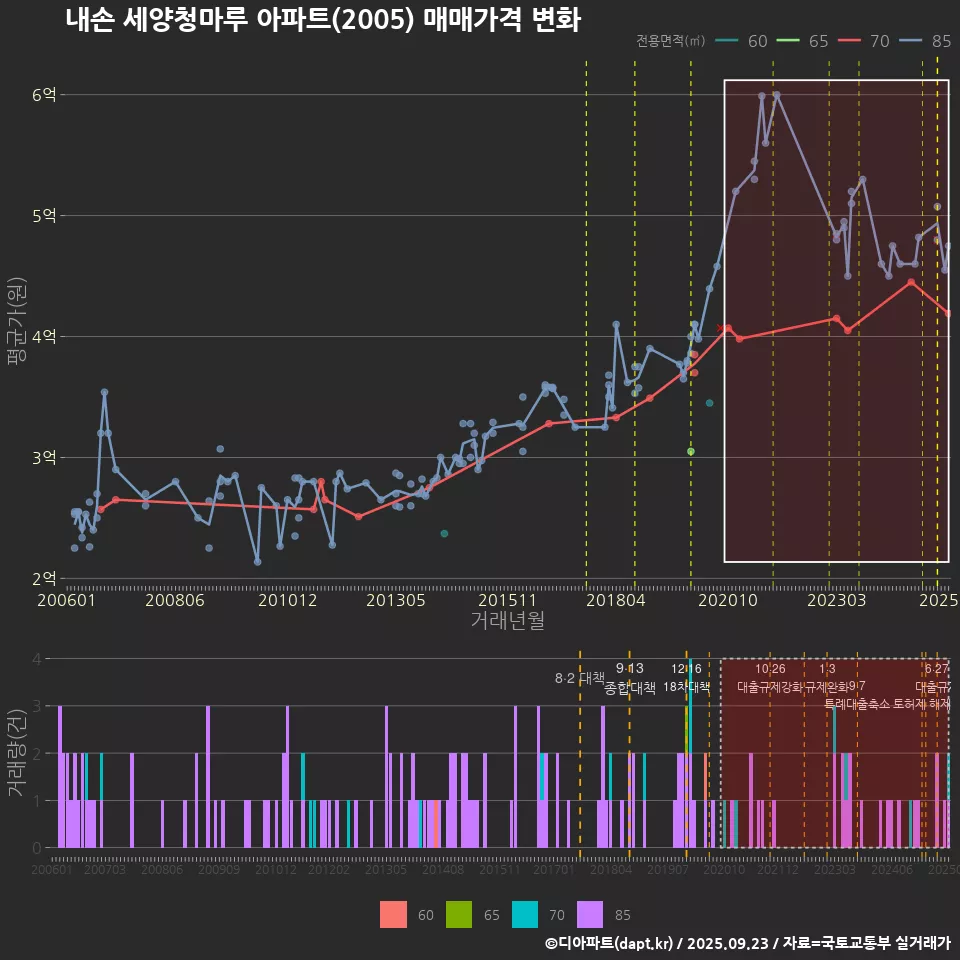Select the cyan 70 swatch in bottom legend

[525, 914]
